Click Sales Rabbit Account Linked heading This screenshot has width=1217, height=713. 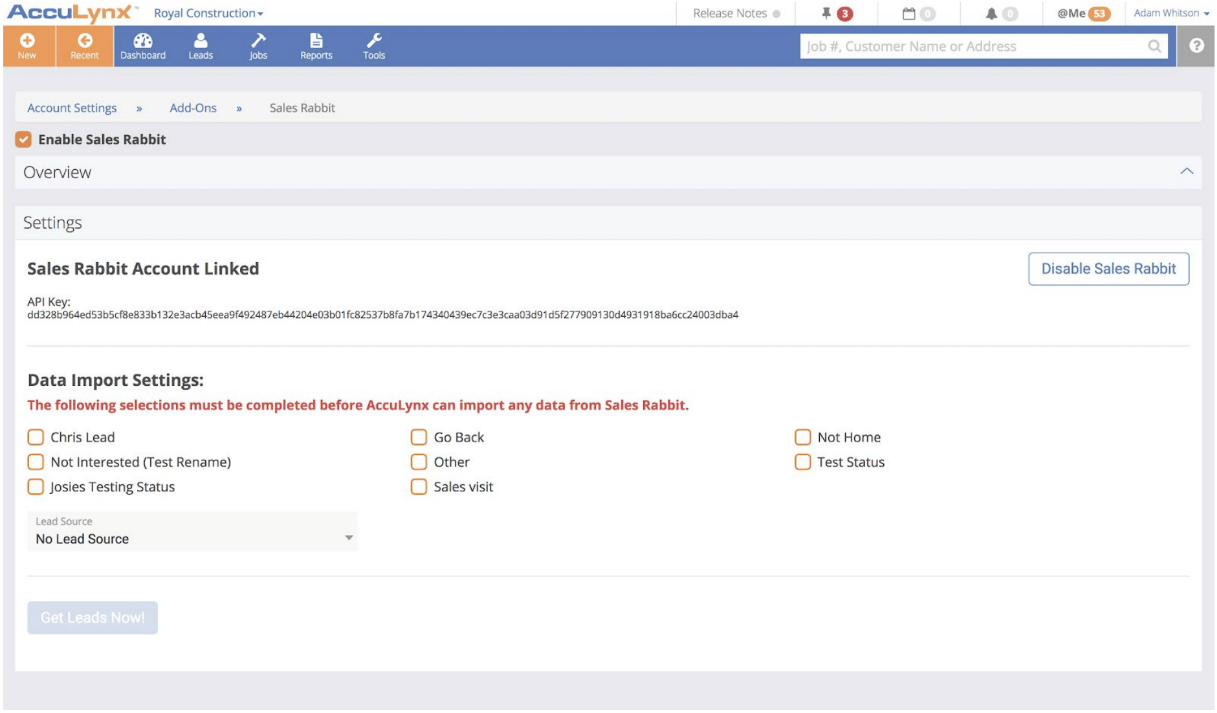[x=143, y=269]
